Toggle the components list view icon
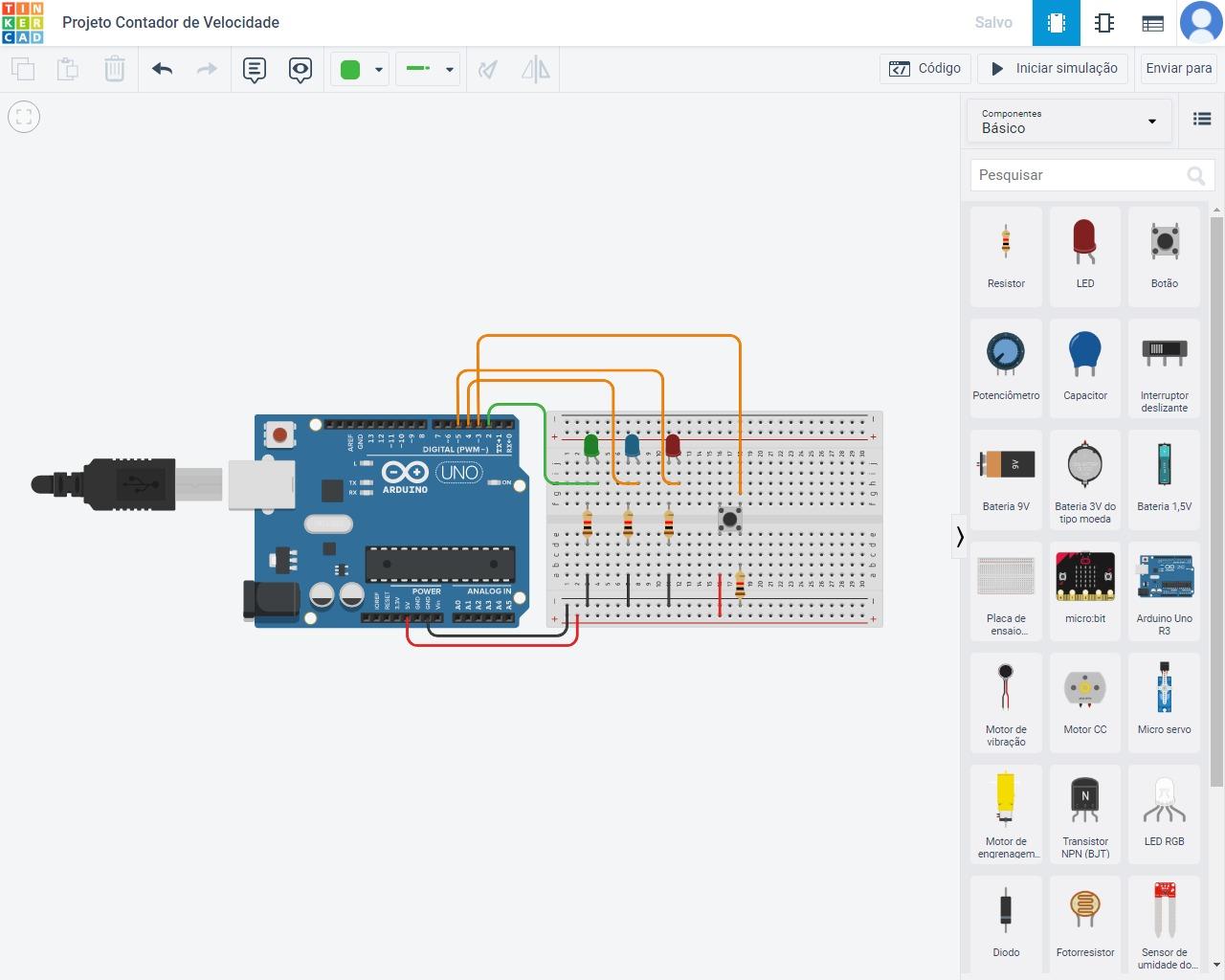Image resolution: width=1225 pixels, height=980 pixels. [1202, 119]
